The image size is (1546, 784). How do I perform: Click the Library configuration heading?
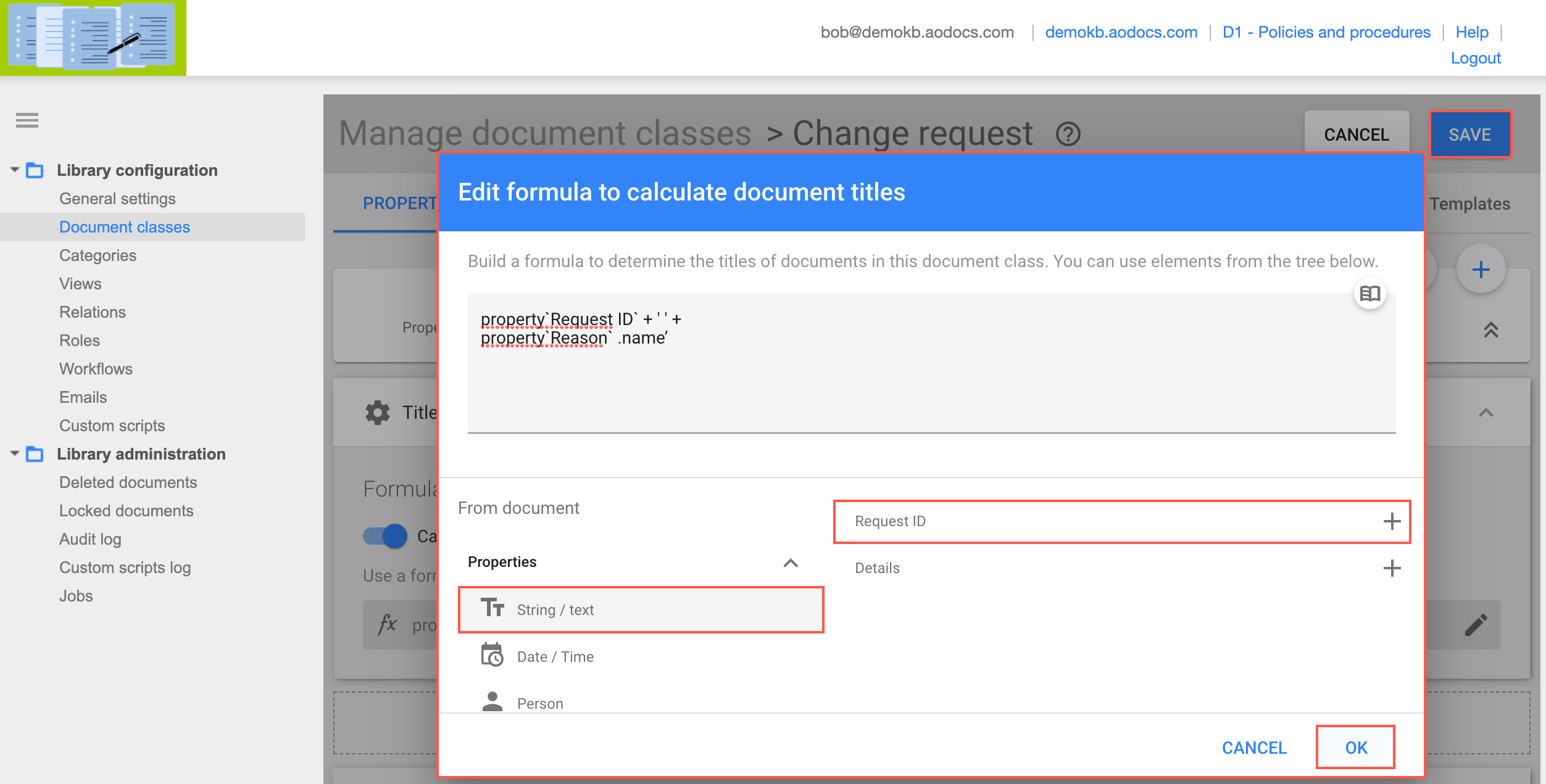137,170
